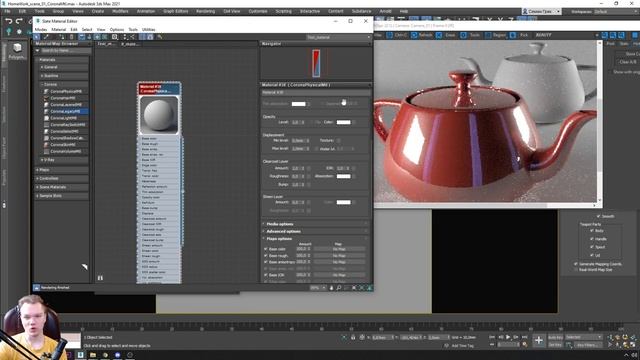The height and width of the screenshot is (360, 640).
Task: Toggle the teapot Lid checkbox
Action: tap(592, 255)
